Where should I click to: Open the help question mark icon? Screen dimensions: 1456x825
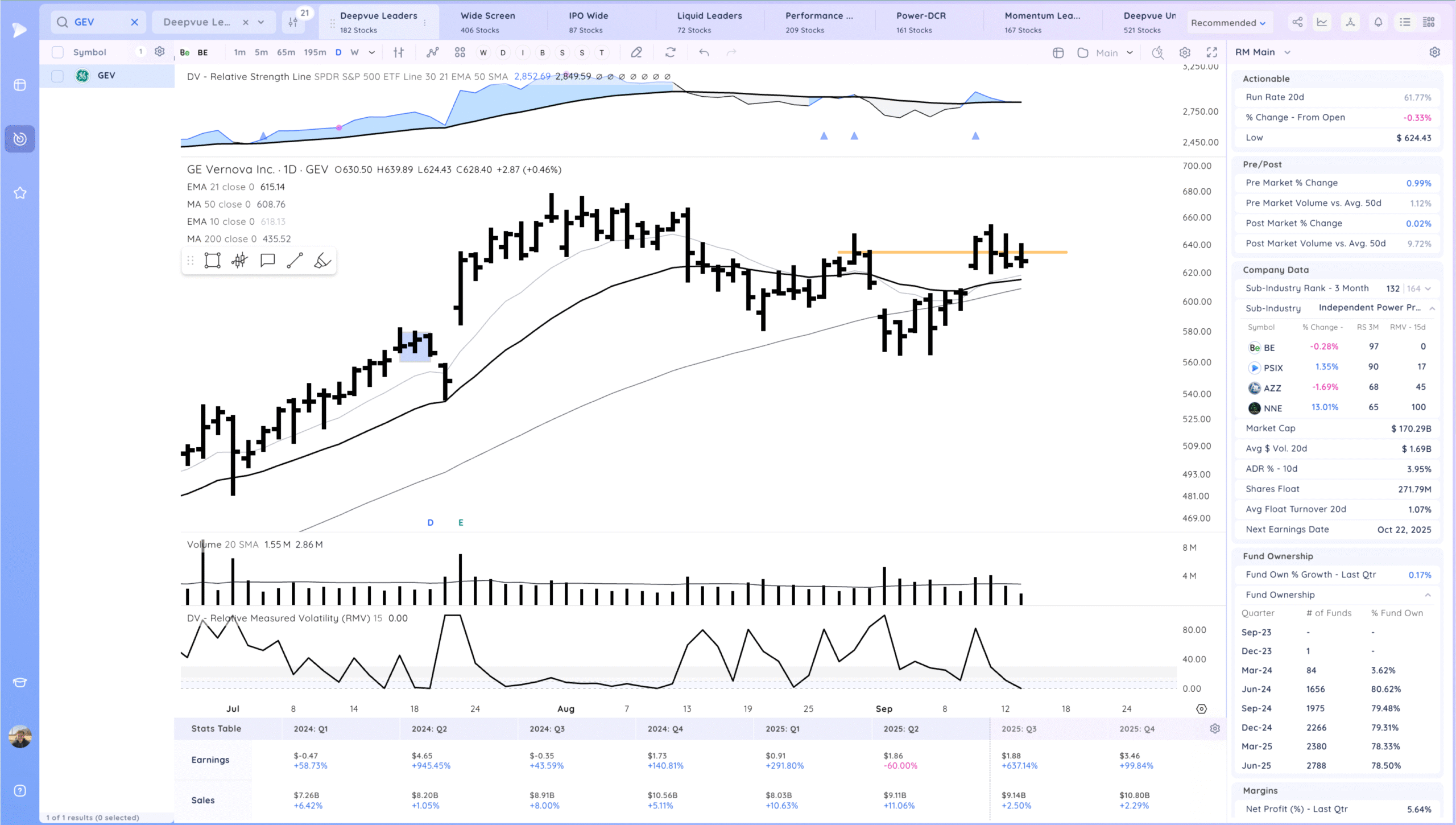pos(20,791)
